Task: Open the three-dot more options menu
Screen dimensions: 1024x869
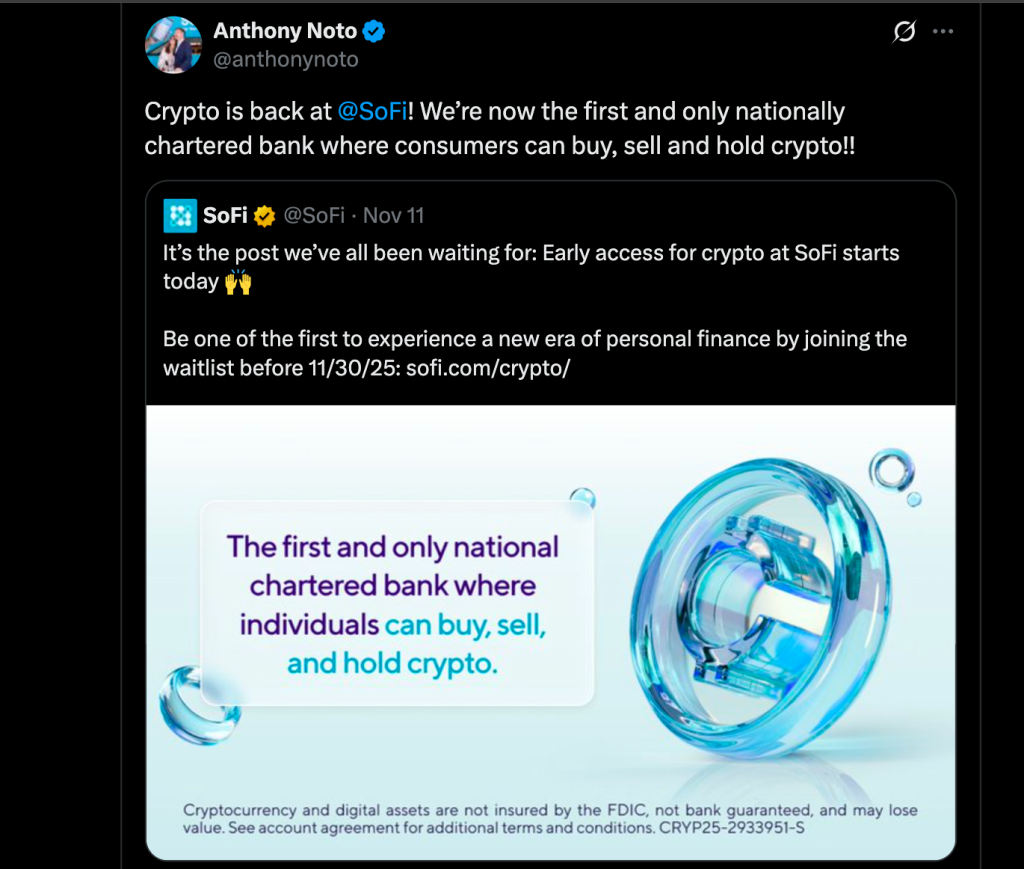Action: tap(942, 32)
